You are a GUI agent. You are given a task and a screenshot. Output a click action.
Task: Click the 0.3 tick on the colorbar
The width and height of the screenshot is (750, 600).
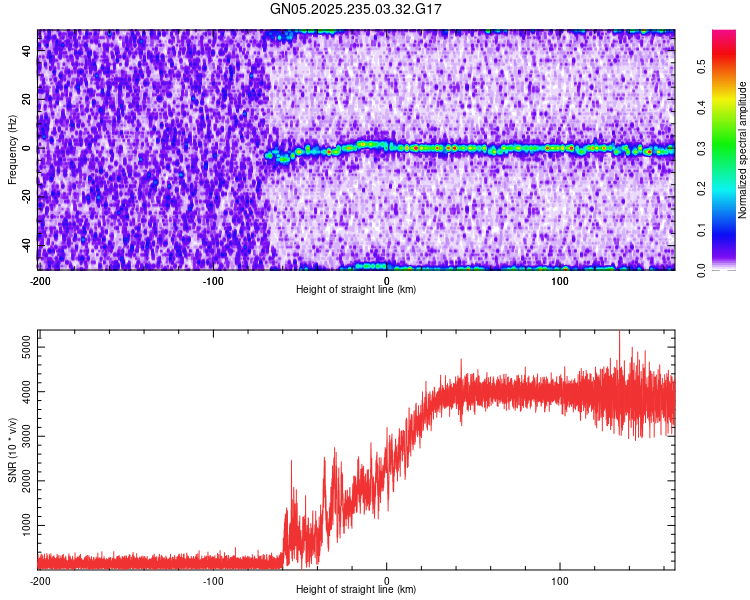coord(702,148)
